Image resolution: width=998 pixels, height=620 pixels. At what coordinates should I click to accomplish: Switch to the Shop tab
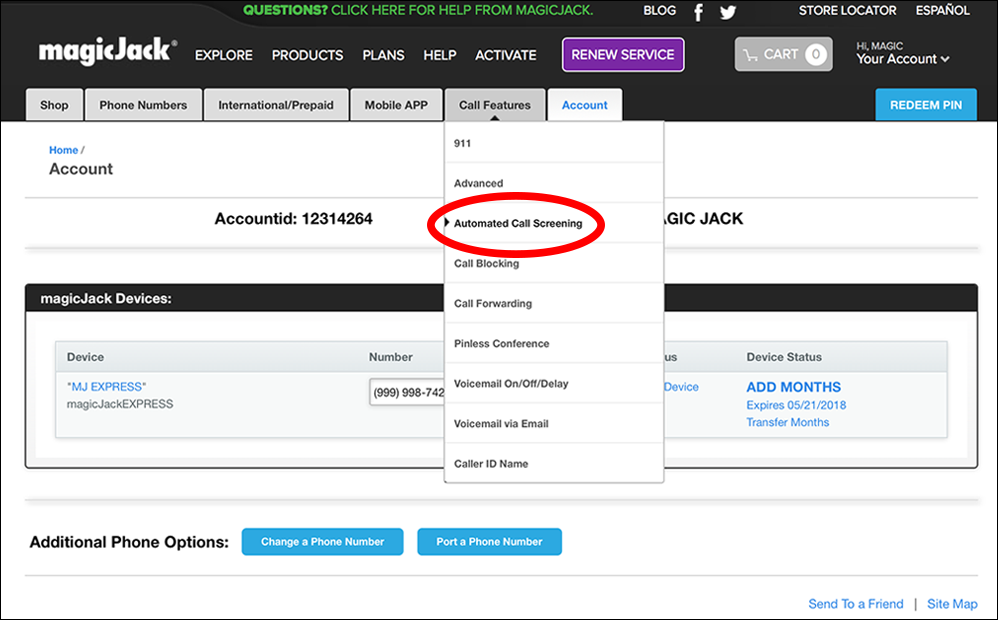coord(54,104)
